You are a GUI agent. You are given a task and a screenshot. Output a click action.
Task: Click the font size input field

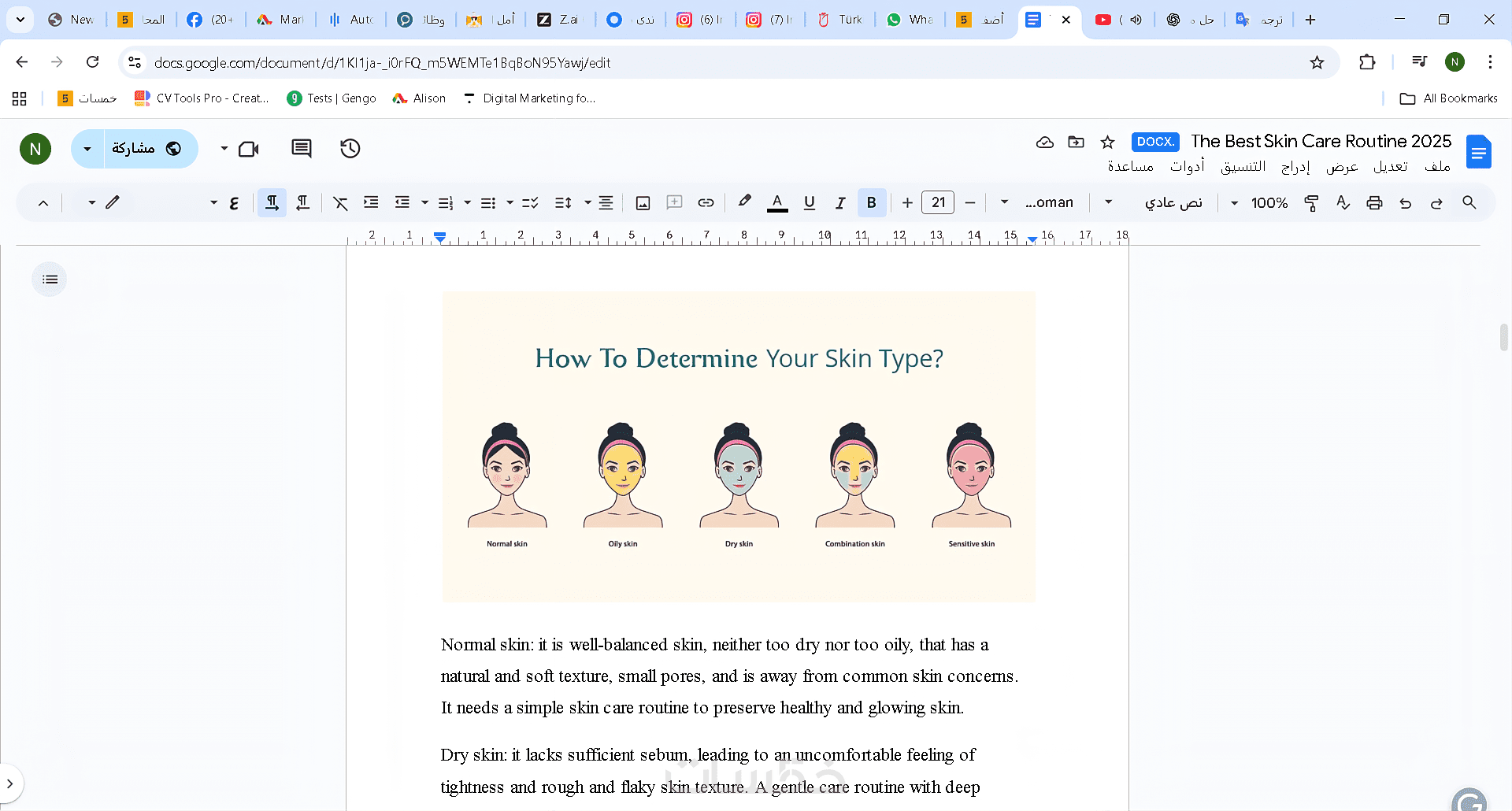[938, 203]
